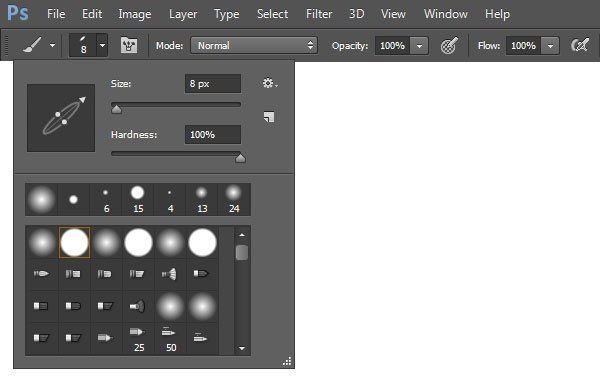
Task: Click the Brush tool preset icon
Action: click(32, 45)
